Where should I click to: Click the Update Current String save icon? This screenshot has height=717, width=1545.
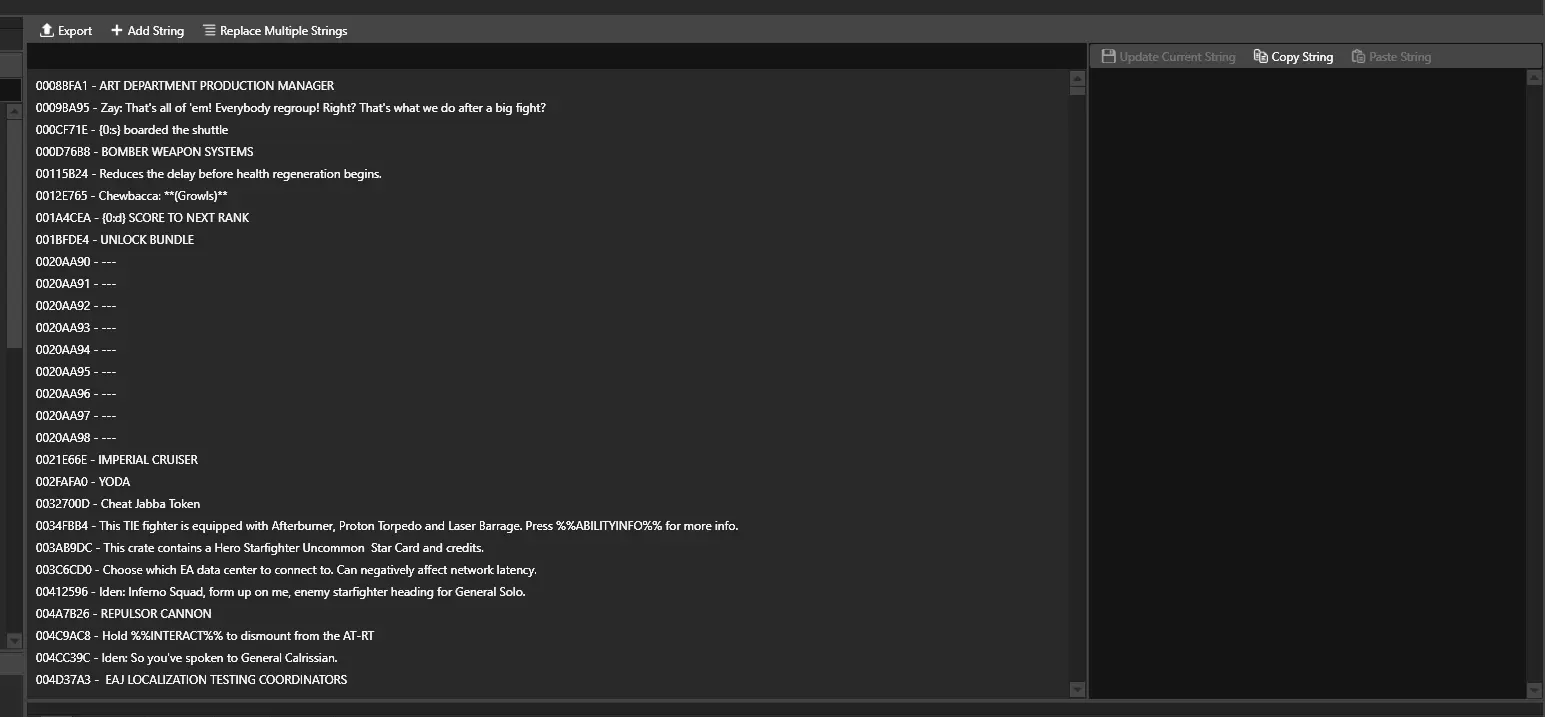click(1108, 57)
